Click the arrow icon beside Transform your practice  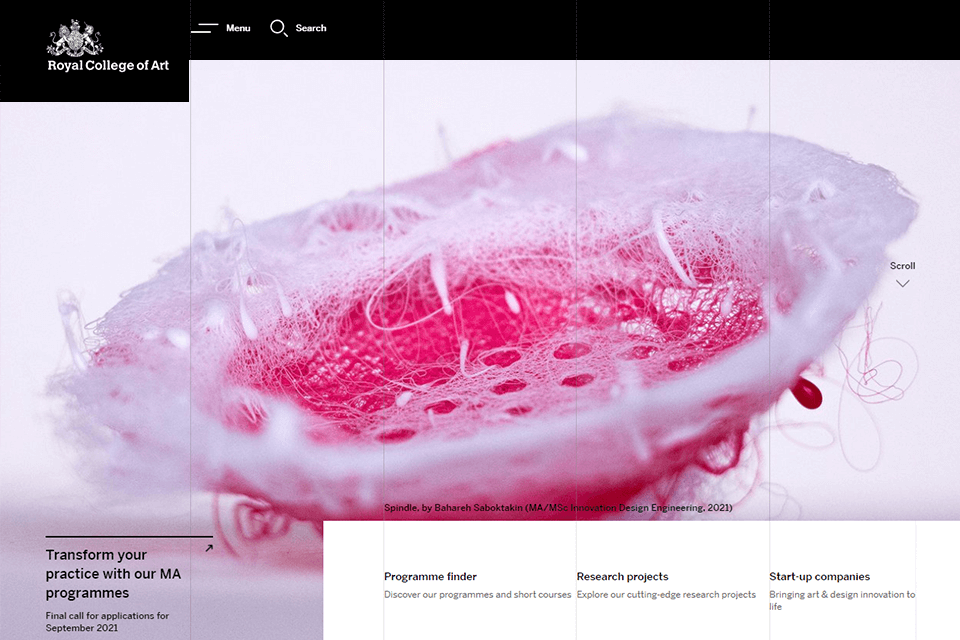(209, 548)
